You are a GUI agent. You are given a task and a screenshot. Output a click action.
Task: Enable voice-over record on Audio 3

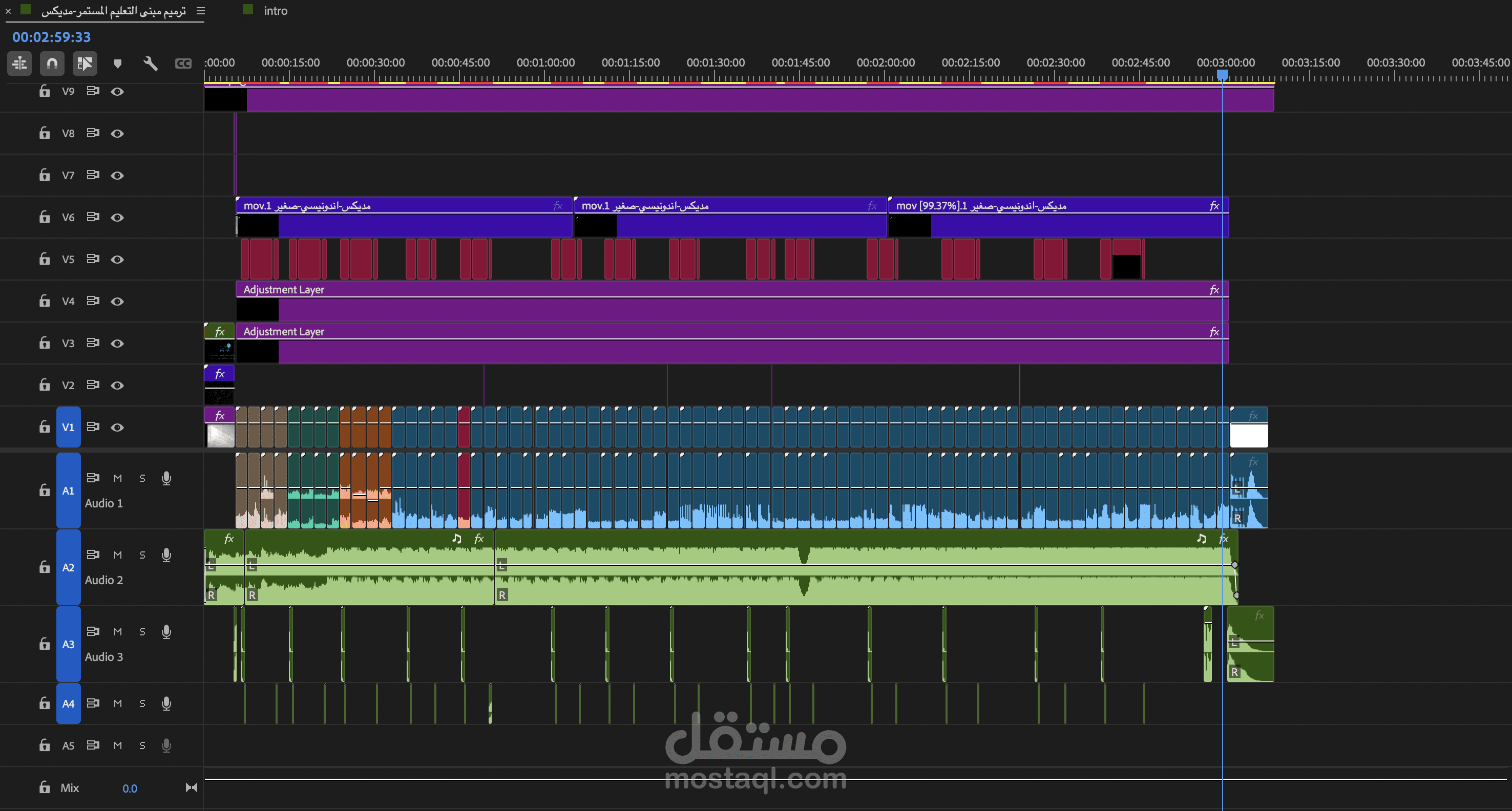(166, 632)
